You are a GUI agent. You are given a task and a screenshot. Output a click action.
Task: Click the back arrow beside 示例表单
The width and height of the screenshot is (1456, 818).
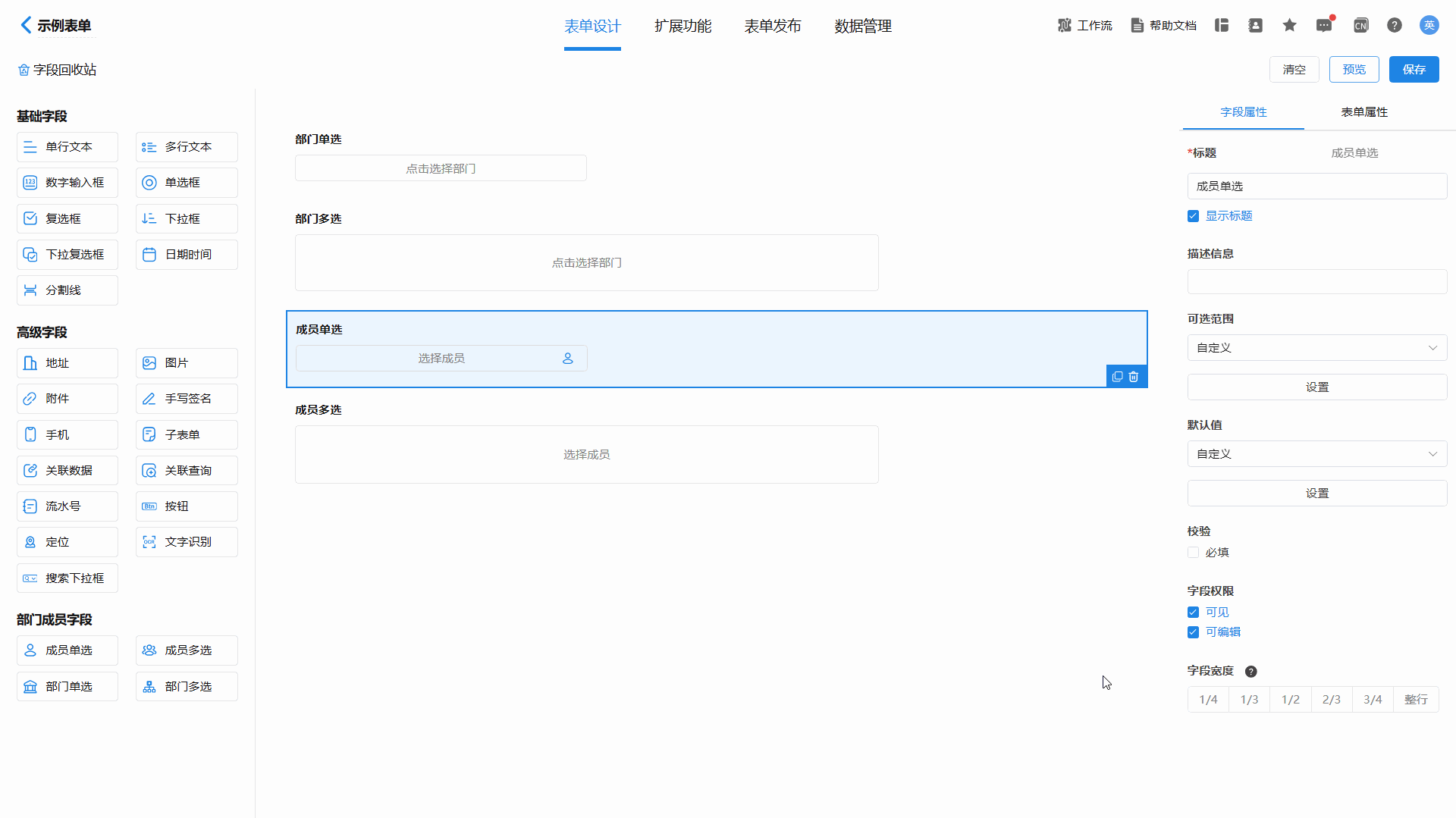26,25
